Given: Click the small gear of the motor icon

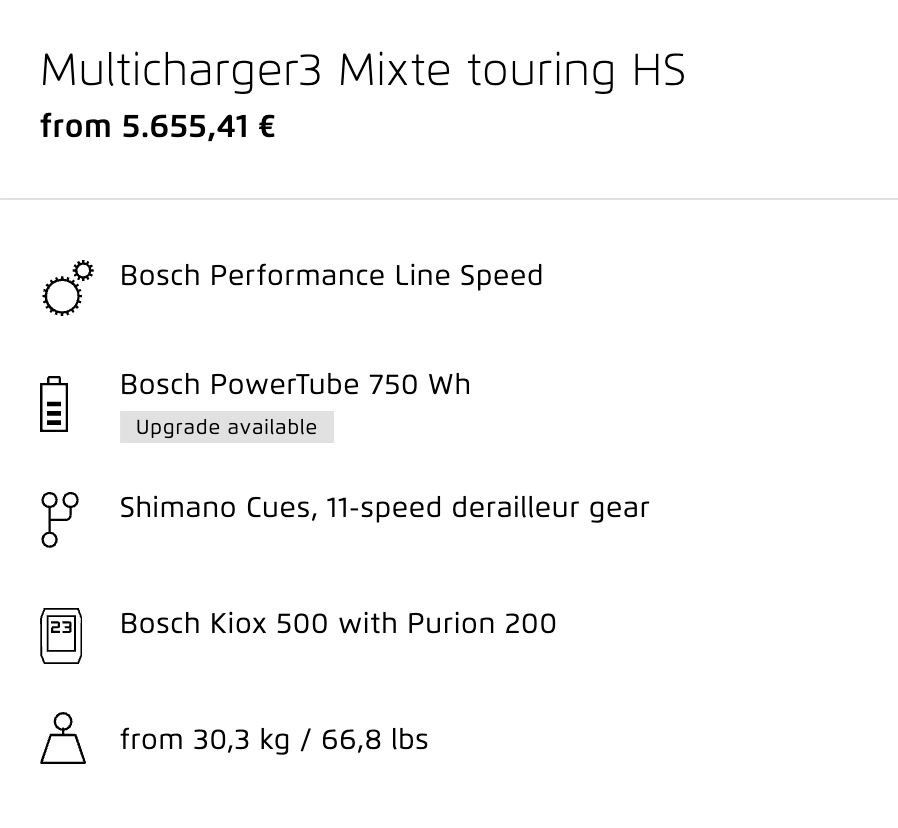Looking at the screenshot, I should (x=84, y=270).
